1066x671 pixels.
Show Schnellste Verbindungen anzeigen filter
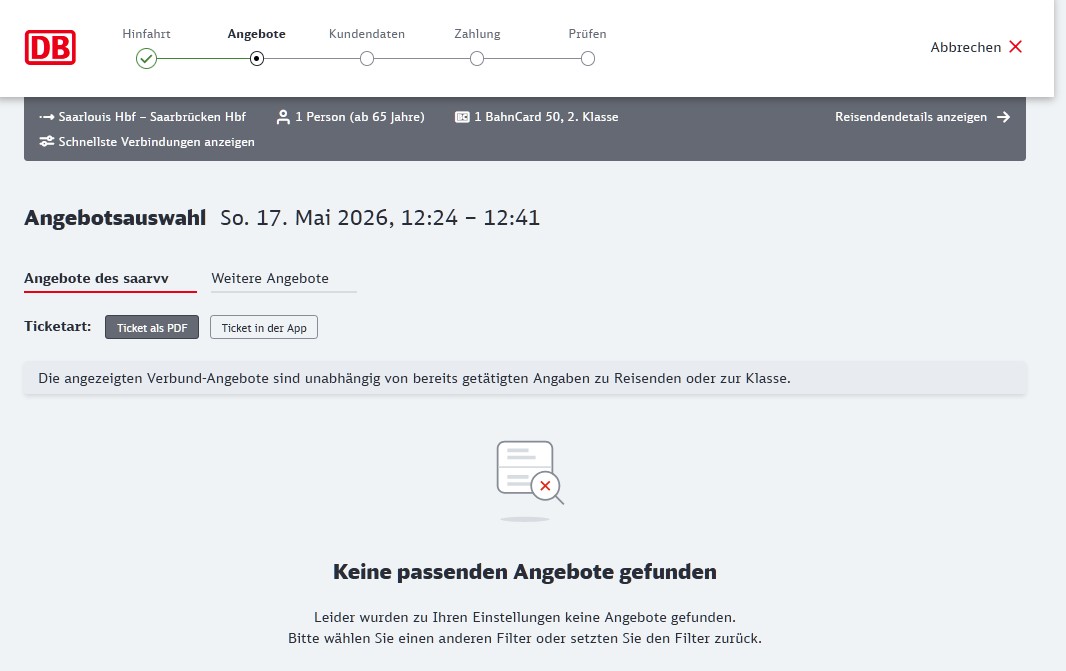point(156,142)
